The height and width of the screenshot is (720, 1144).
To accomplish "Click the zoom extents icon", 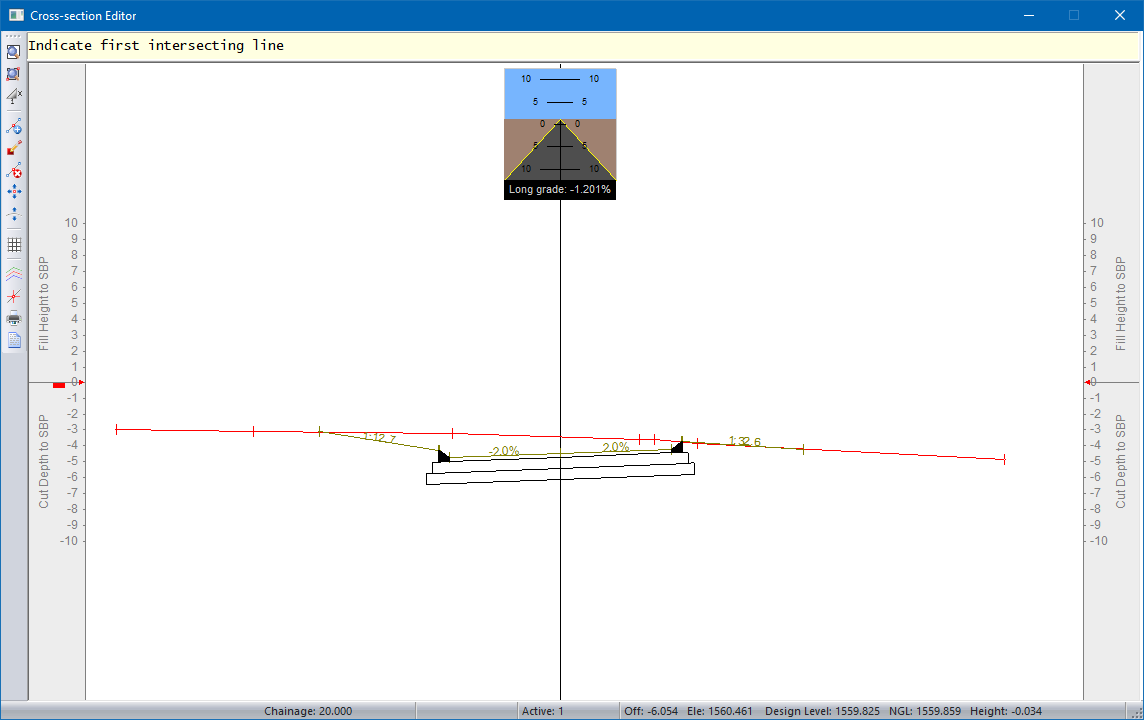I will 14,73.
